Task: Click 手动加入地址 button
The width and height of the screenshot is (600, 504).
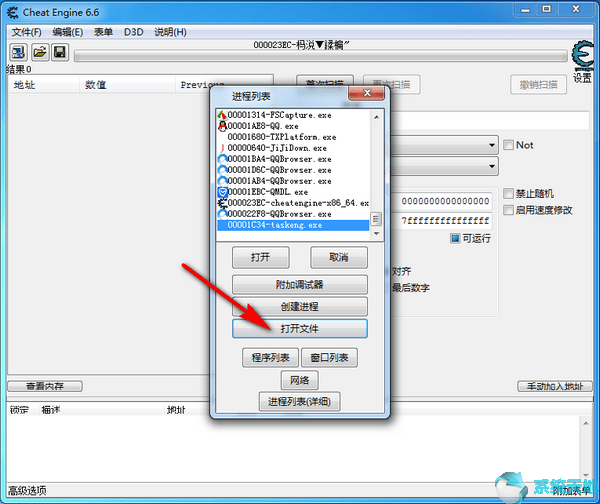Action: 555,386
